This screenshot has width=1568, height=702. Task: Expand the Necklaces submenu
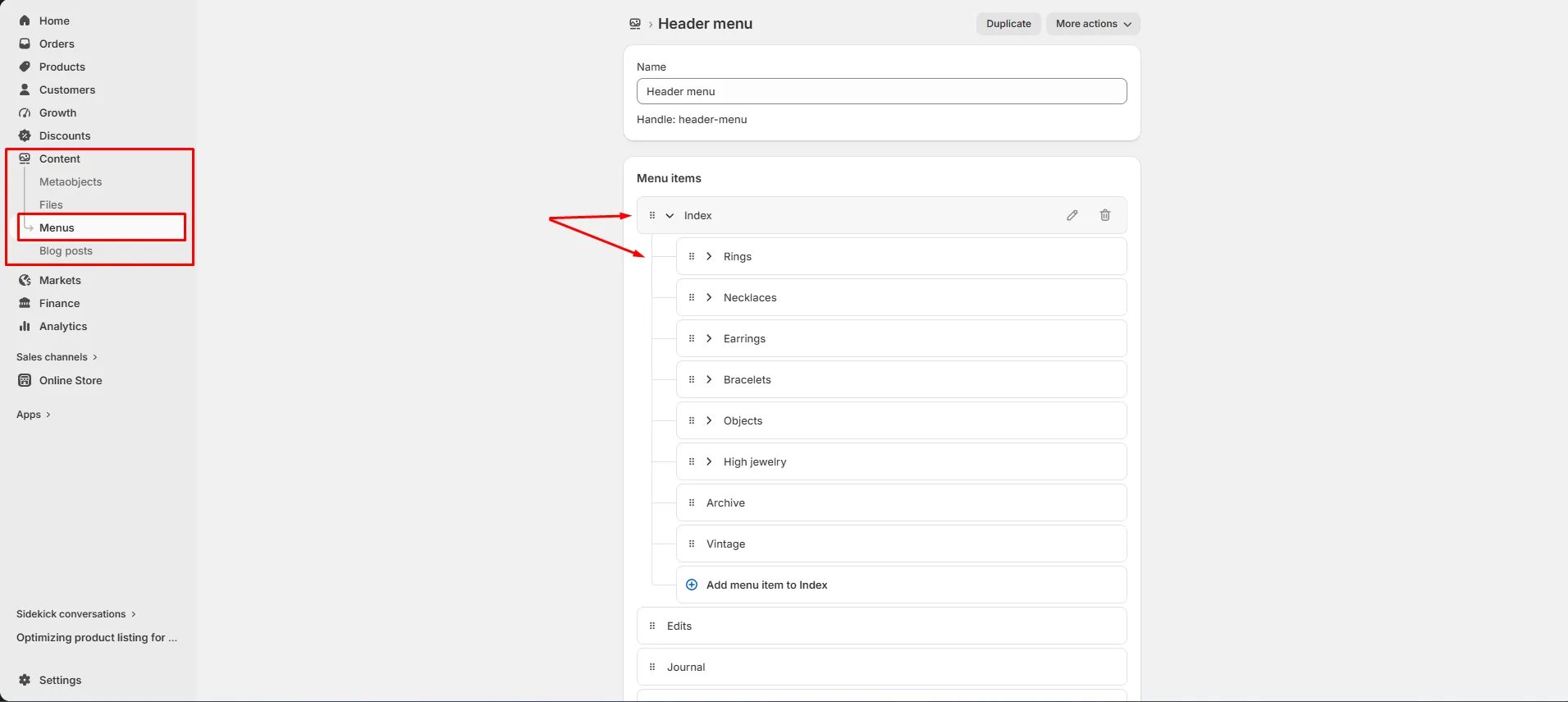[709, 297]
